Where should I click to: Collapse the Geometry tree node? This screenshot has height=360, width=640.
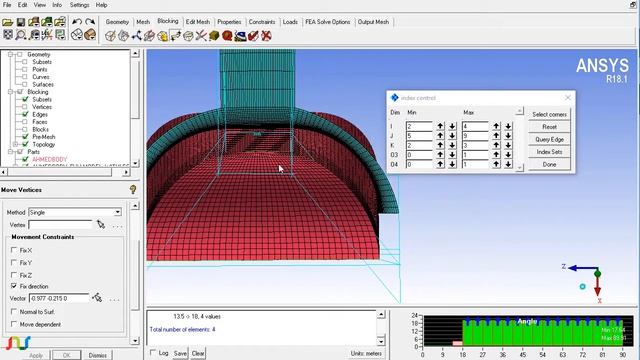click(x=11, y=54)
